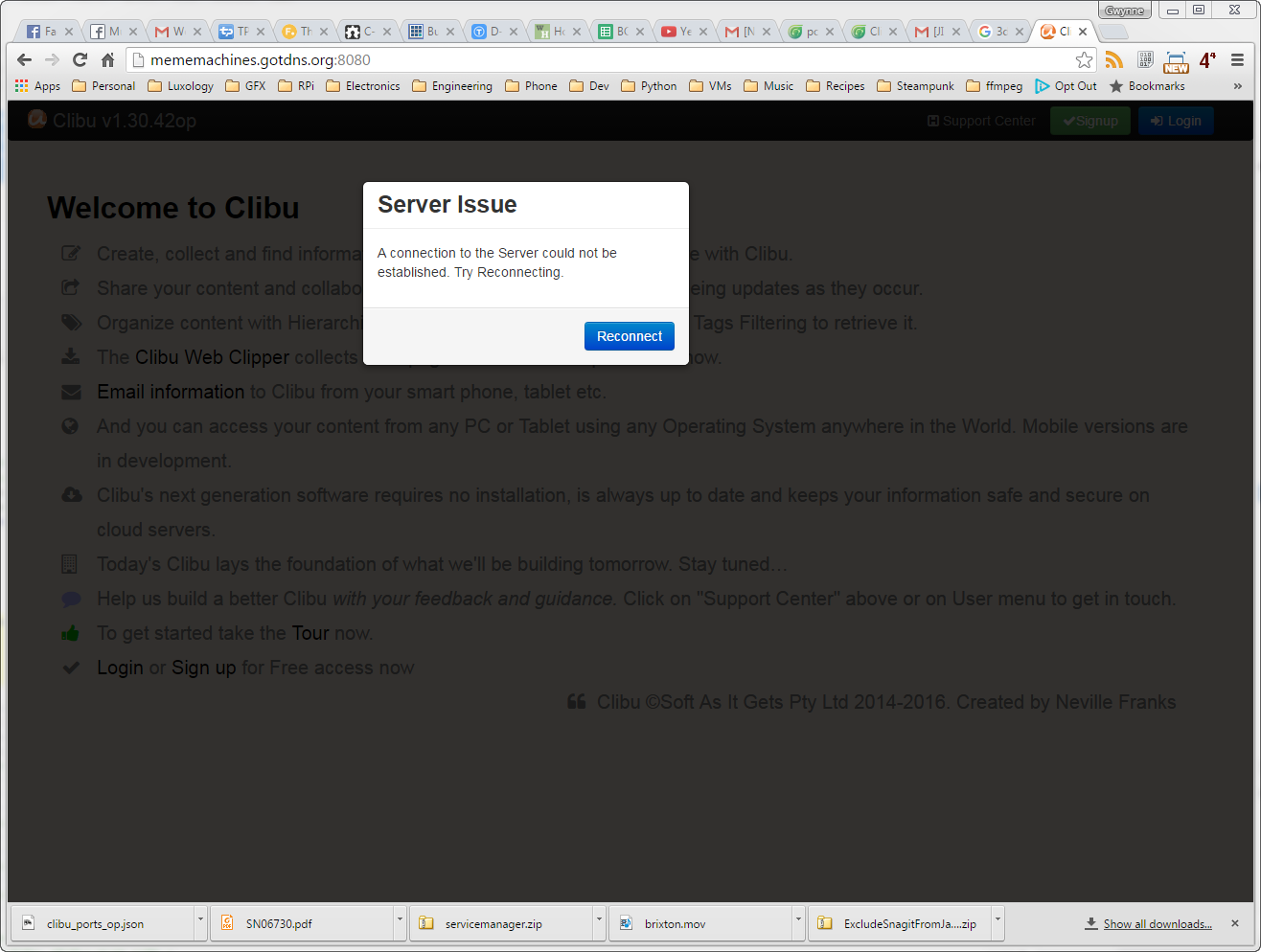The width and height of the screenshot is (1261, 952).
Task: Open a new tab with the blank tab button
Action: [x=1114, y=32]
